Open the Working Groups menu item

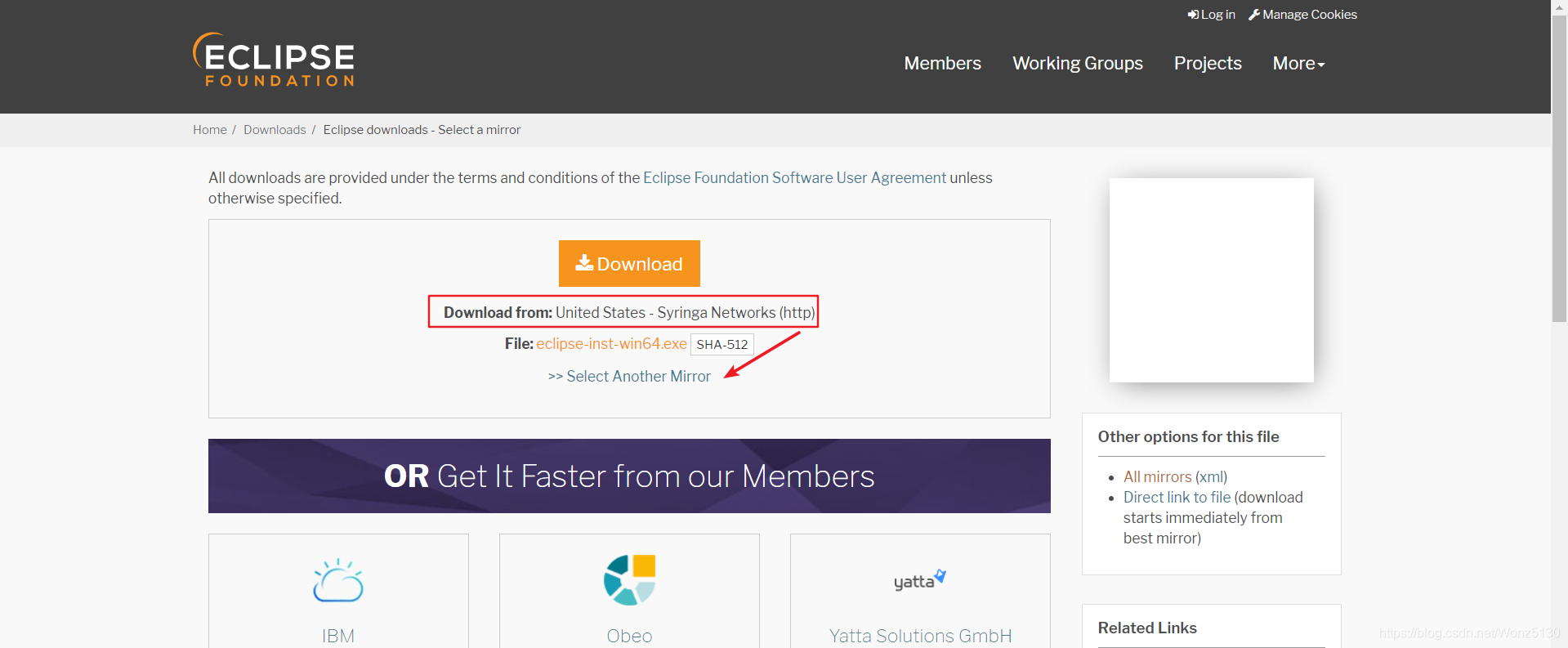1078,63
